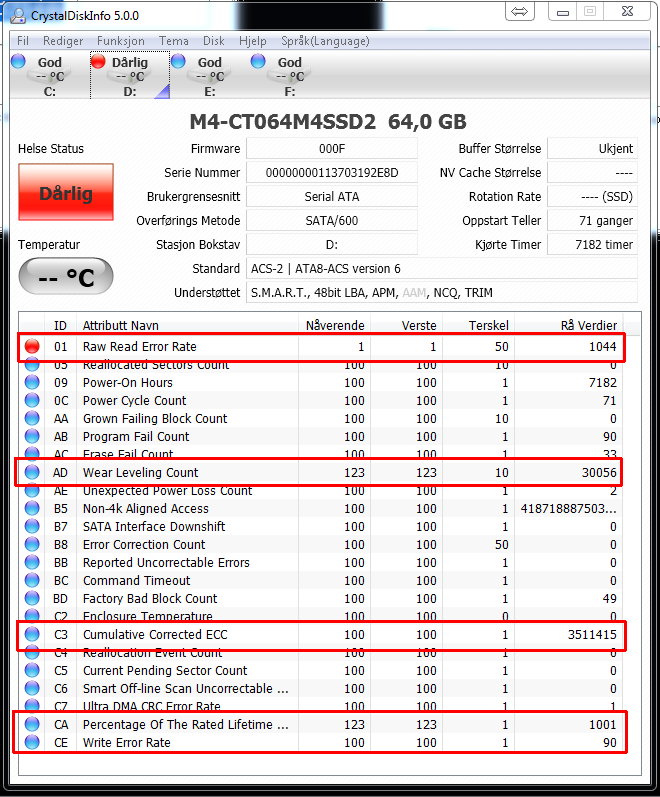Click the red status icon for Raw Read Error Rate
This screenshot has height=797, width=660.
click(x=32, y=346)
